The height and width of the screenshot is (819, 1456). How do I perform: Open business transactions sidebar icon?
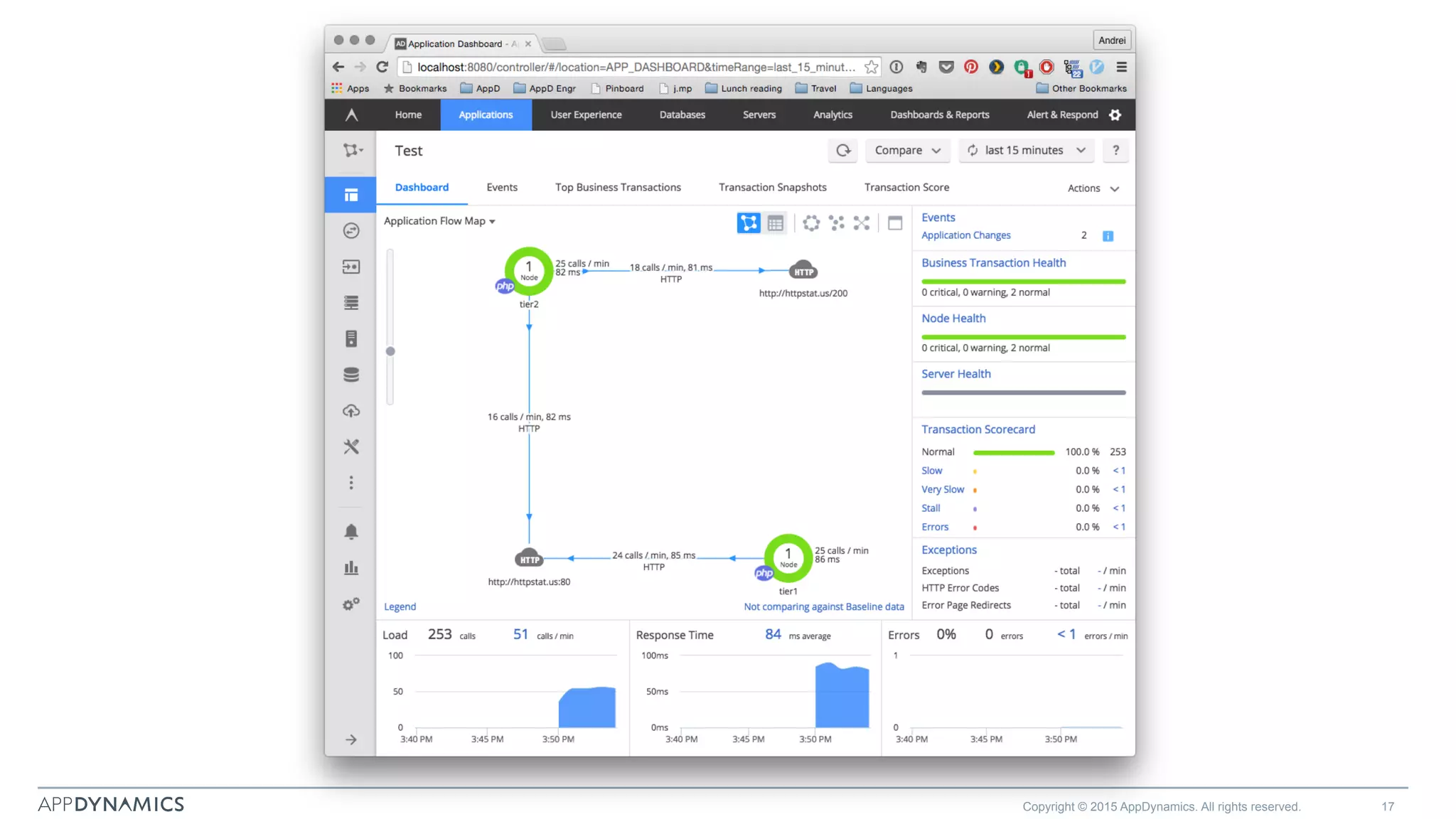tap(351, 230)
